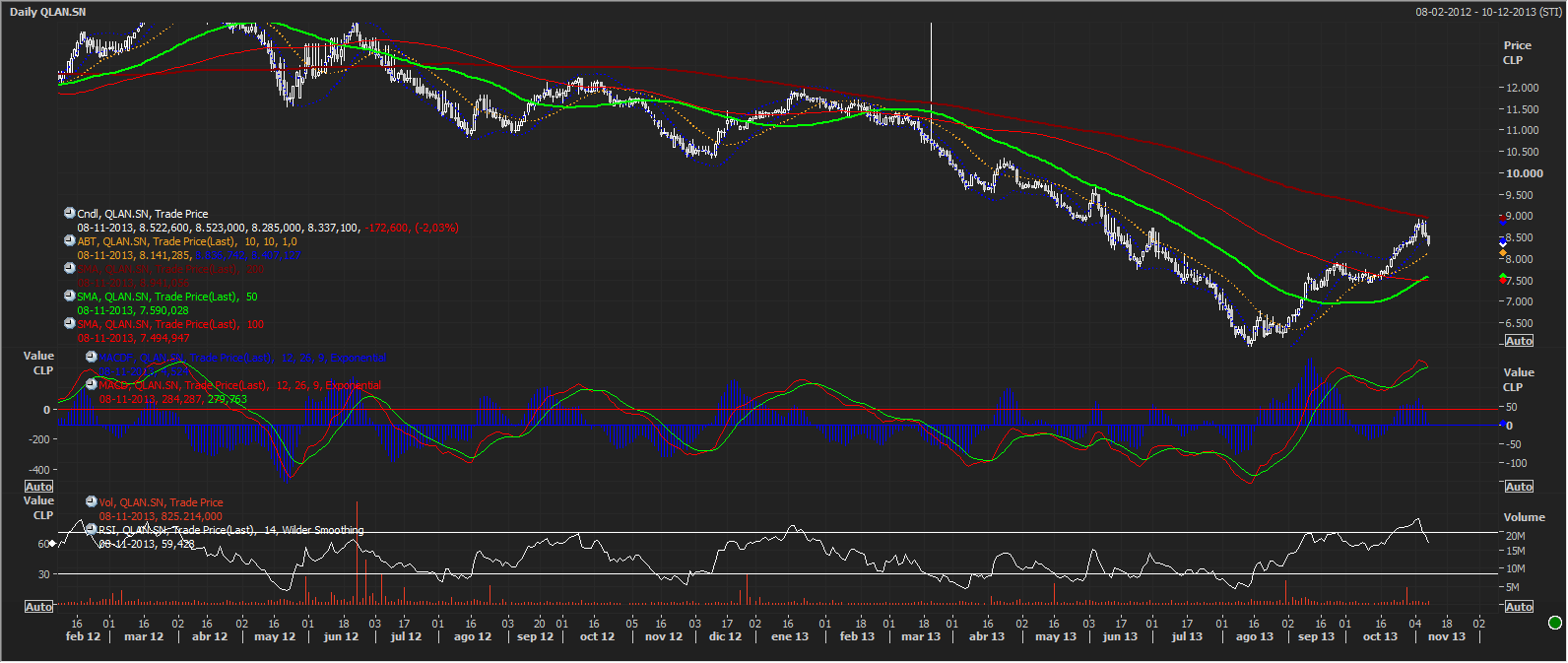Click the Vol legend icon

point(92,501)
